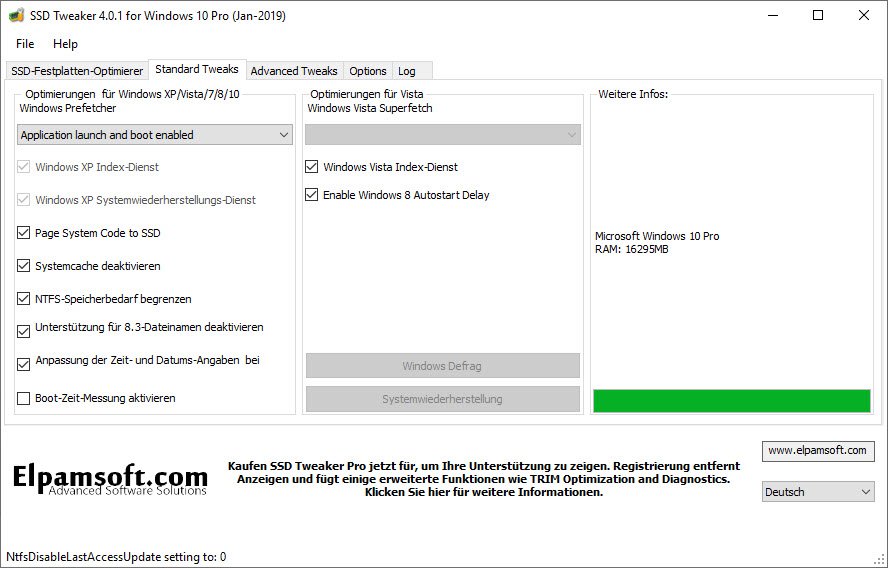
Task: Click 'Optimierungen für Windows XP/Vista/7/8/10' label
Action: pos(132,94)
